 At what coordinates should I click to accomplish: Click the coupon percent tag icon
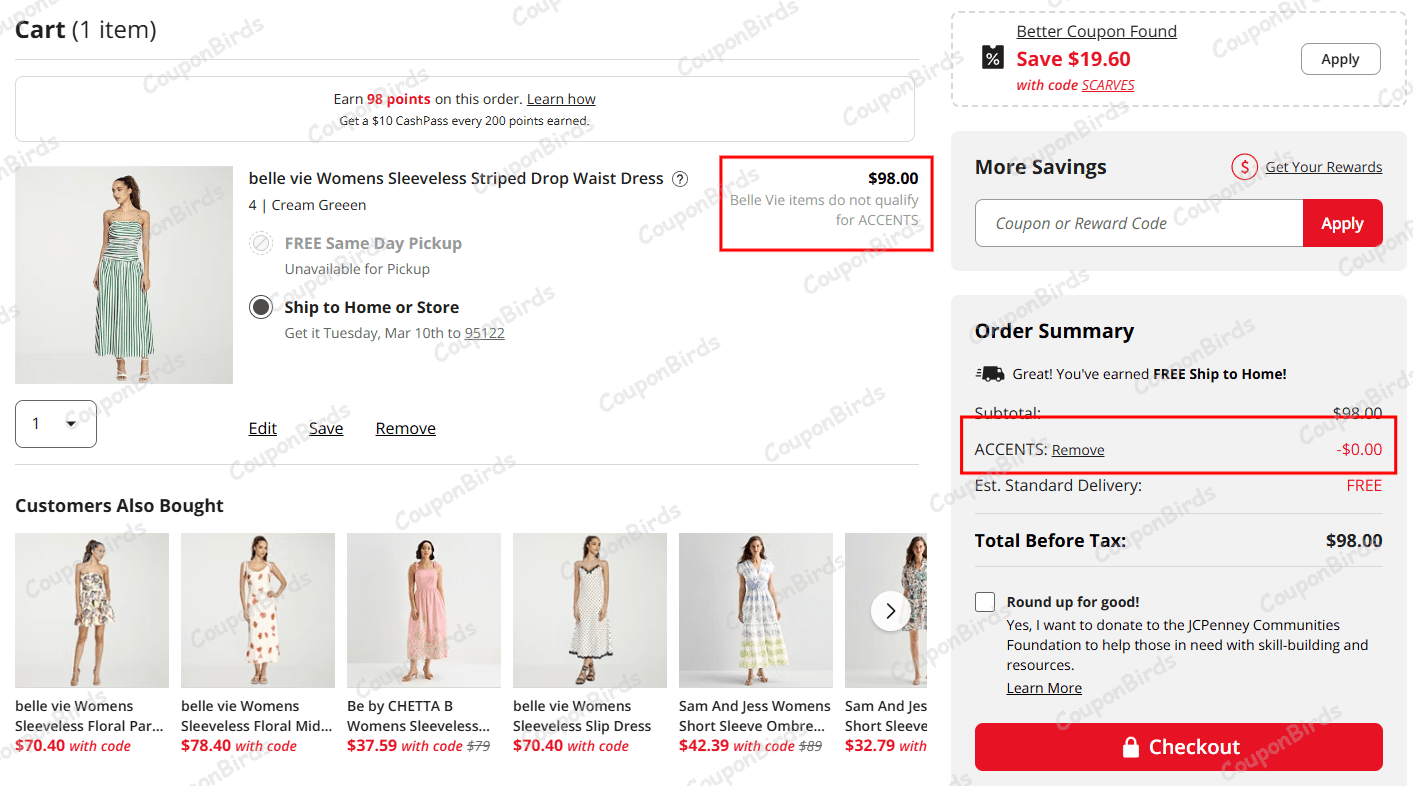coord(992,58)
